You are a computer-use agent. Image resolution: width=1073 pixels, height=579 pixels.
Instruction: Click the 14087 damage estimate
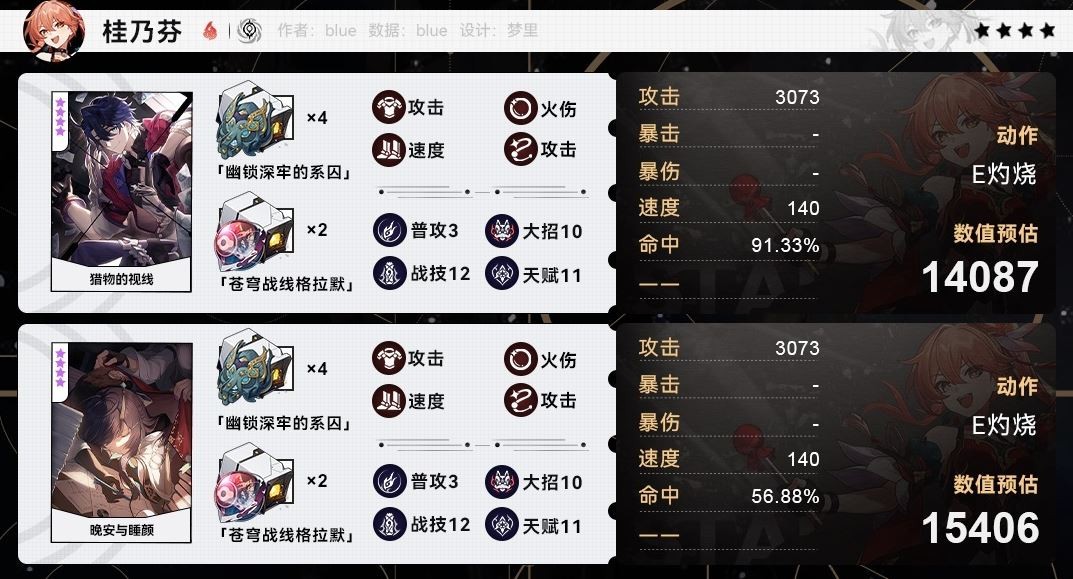[x=980, y=277]
